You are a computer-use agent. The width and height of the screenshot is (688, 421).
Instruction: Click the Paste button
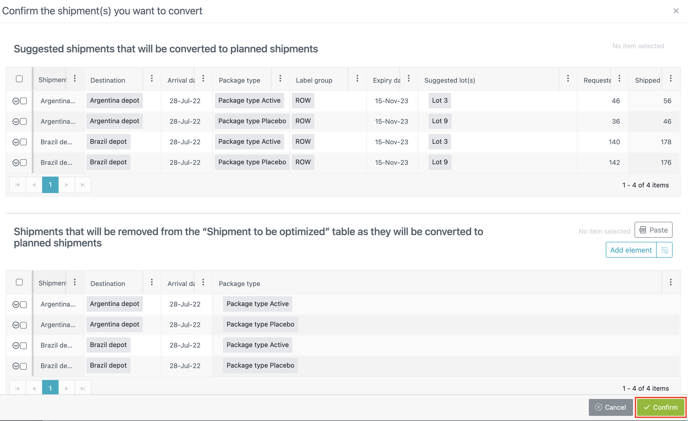(654, 230)
